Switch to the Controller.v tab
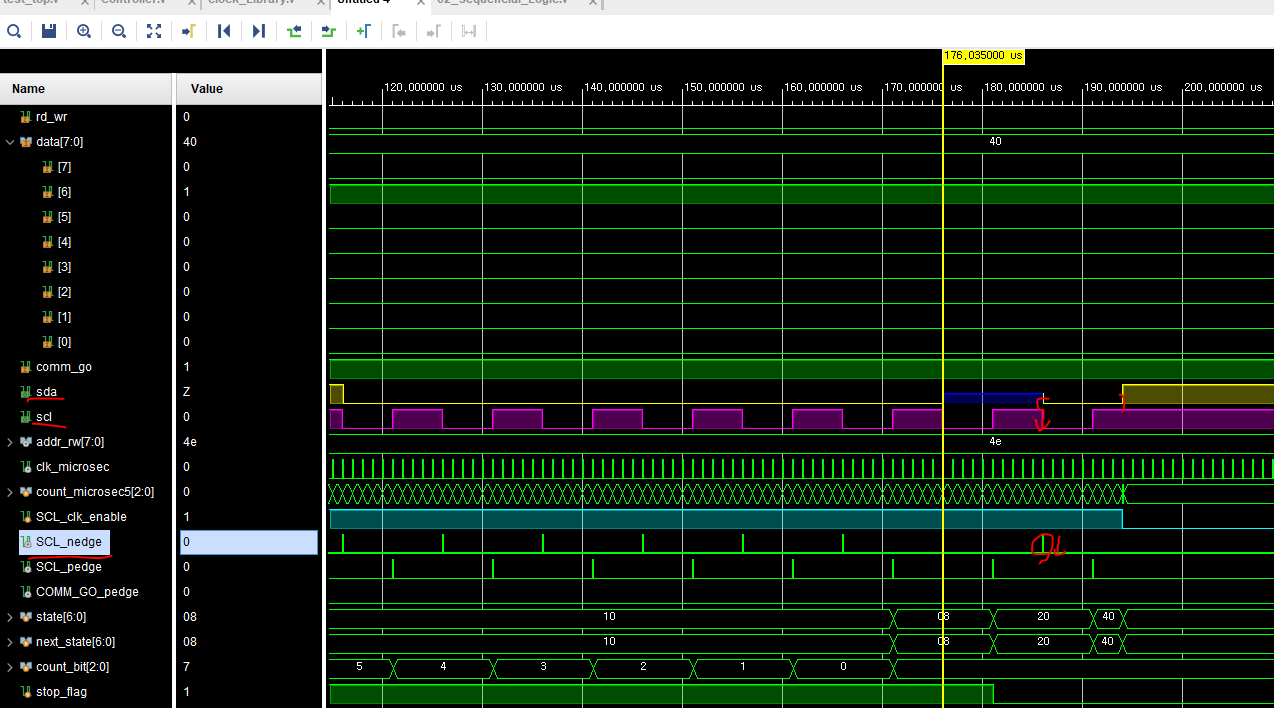This screenshot has height=708, width=1274. tap(135, 3)
